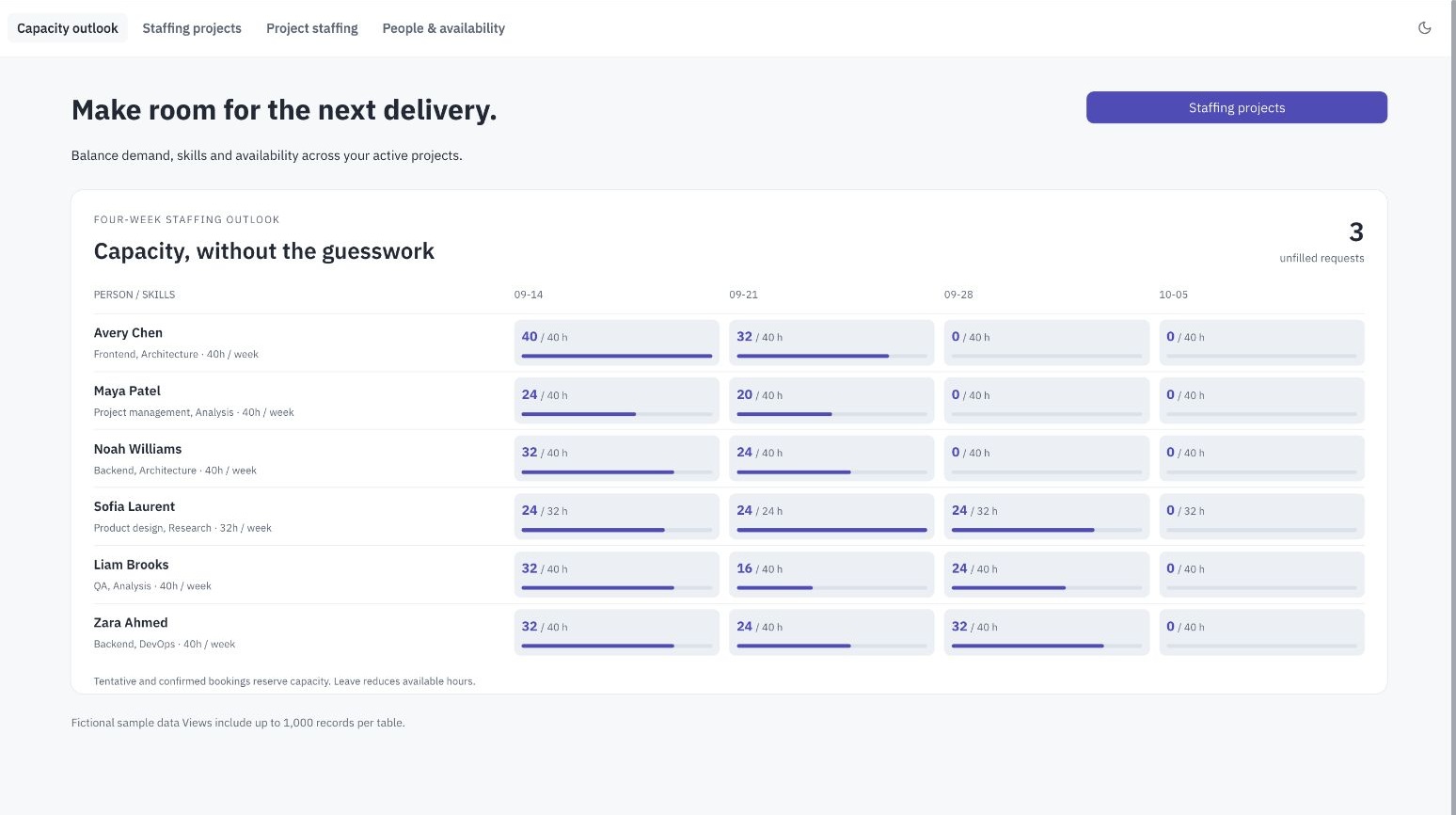1456x815 pixels.
Task: Click Zara Ahmed's 09-21 24 / 40 h cell
Action: 832,632
